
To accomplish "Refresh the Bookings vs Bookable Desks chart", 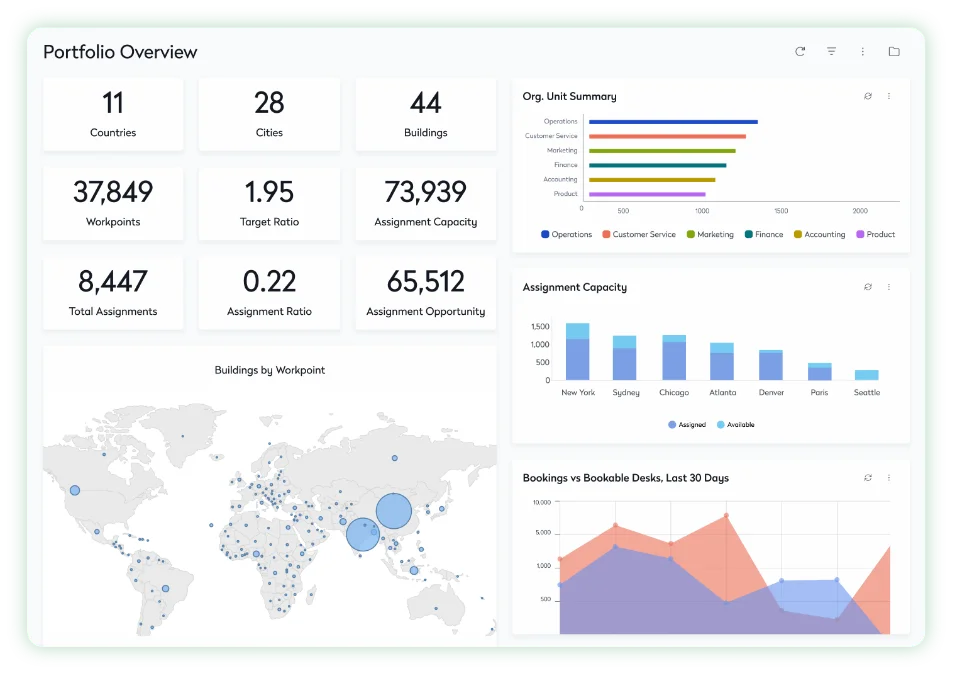I will click(868, 478).
